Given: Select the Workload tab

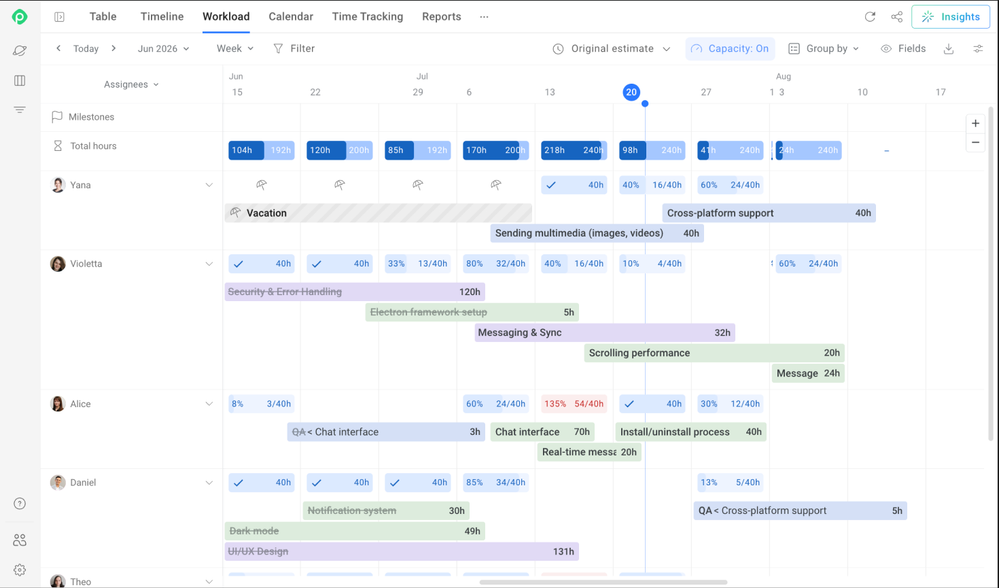Looking at the screenshot, I should (x=226, y=17).
